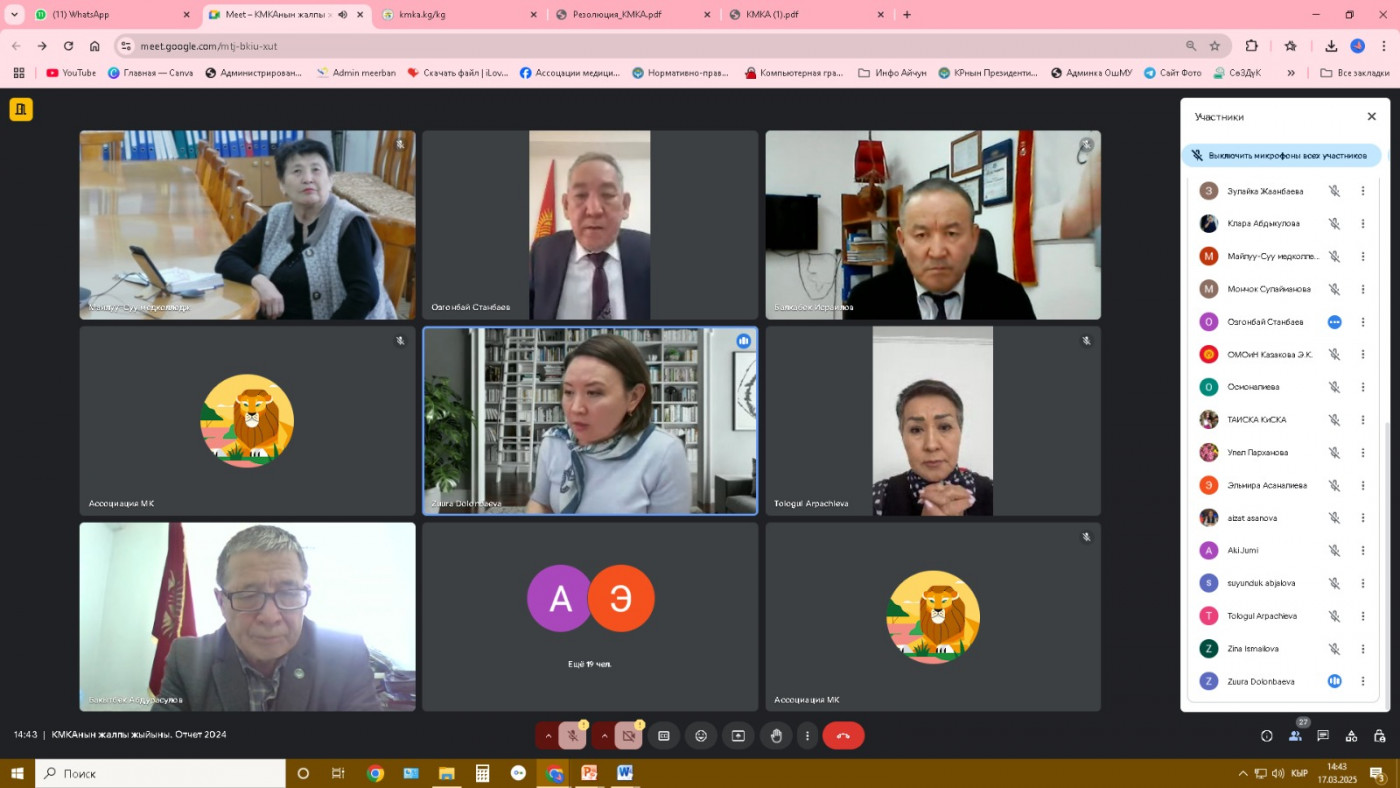Toggle closed captions button
1400x788 pixels.
(x=663, y=736)
